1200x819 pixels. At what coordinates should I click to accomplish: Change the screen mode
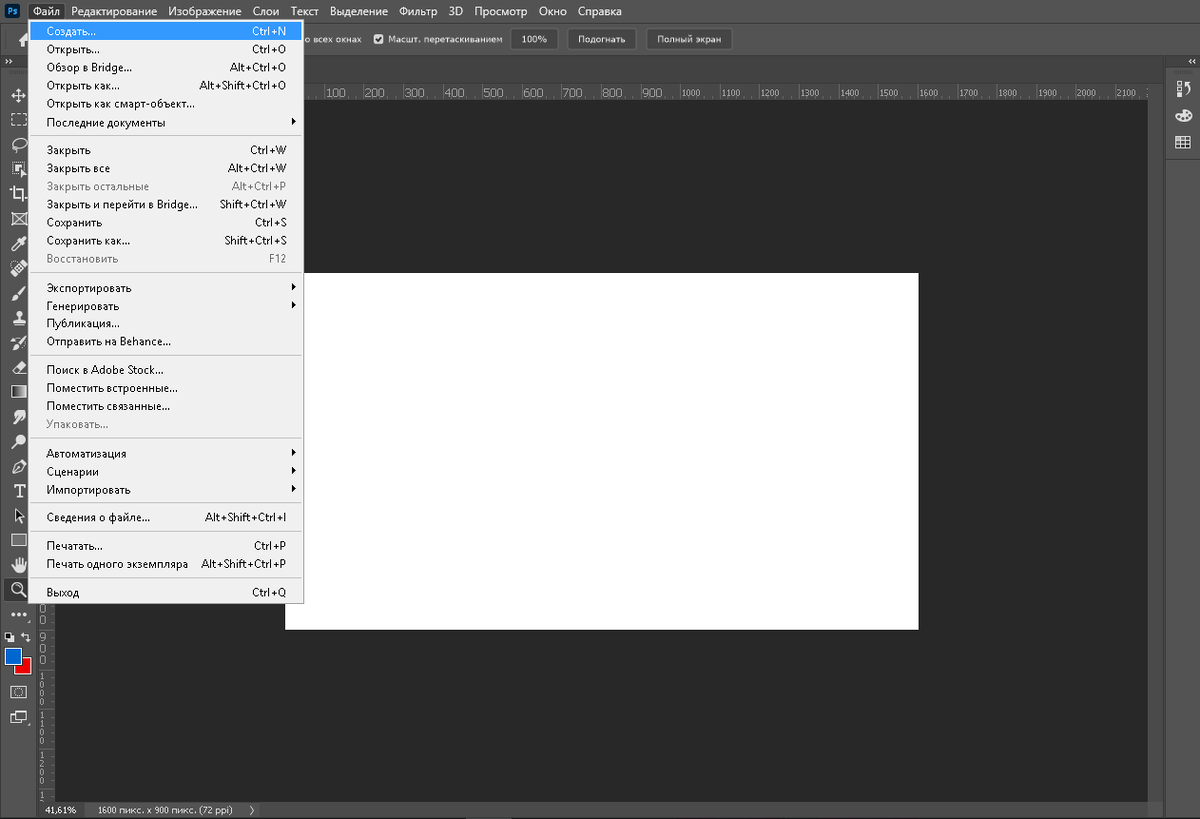[18, 717]
